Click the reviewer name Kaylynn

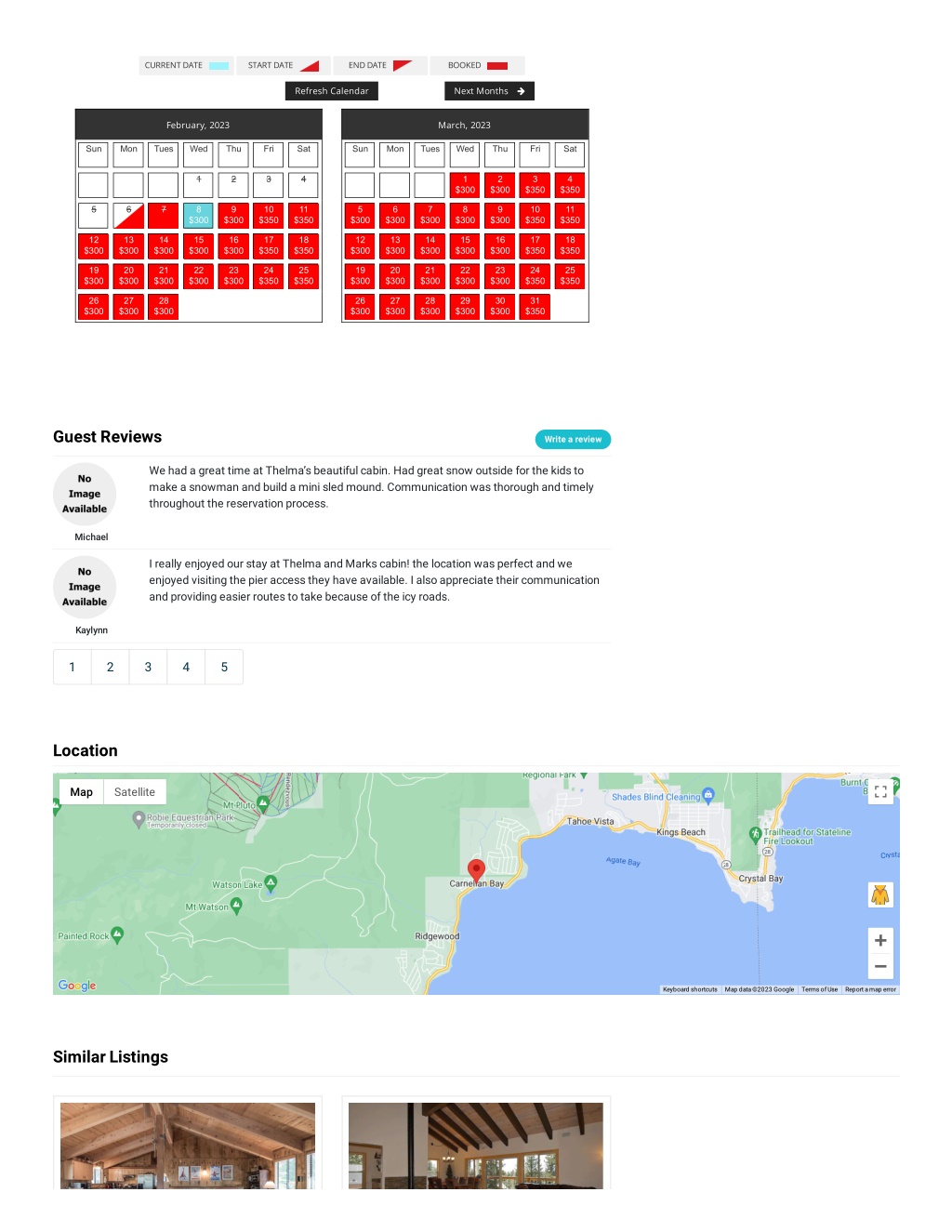click(x=91, y=630)
